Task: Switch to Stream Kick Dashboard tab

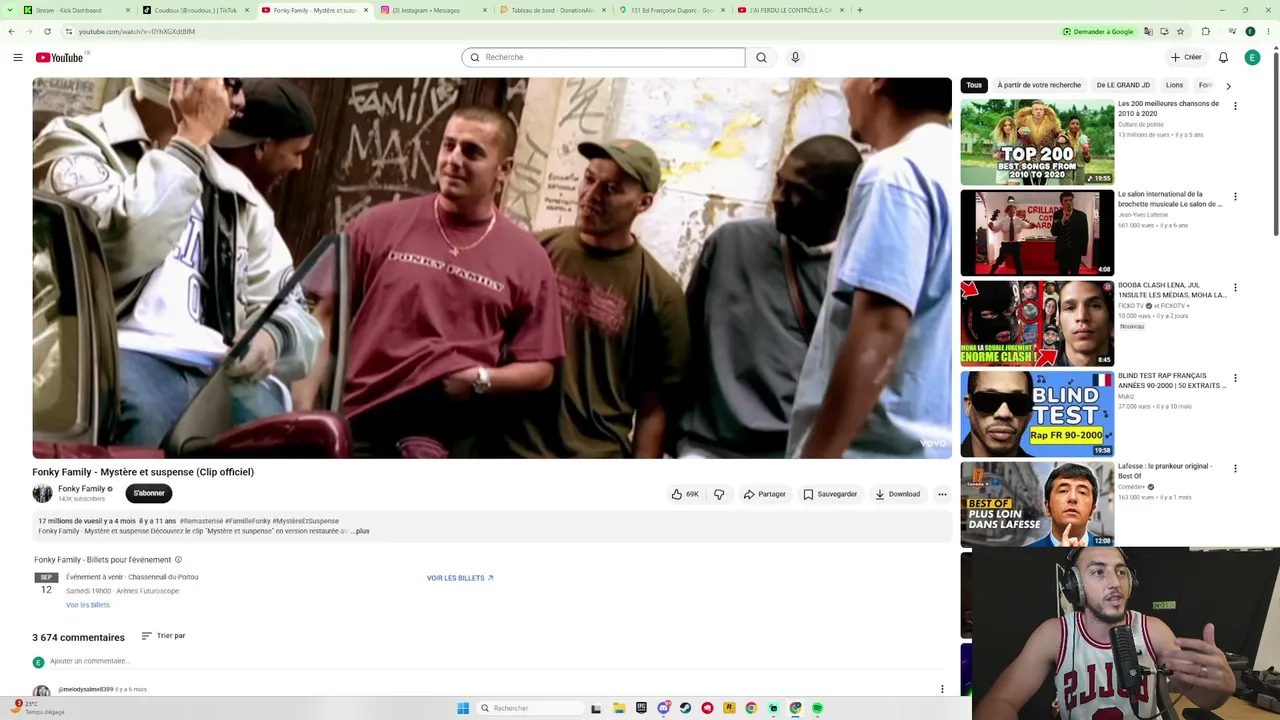Action: pyautogui.click(x=76, y=10)
